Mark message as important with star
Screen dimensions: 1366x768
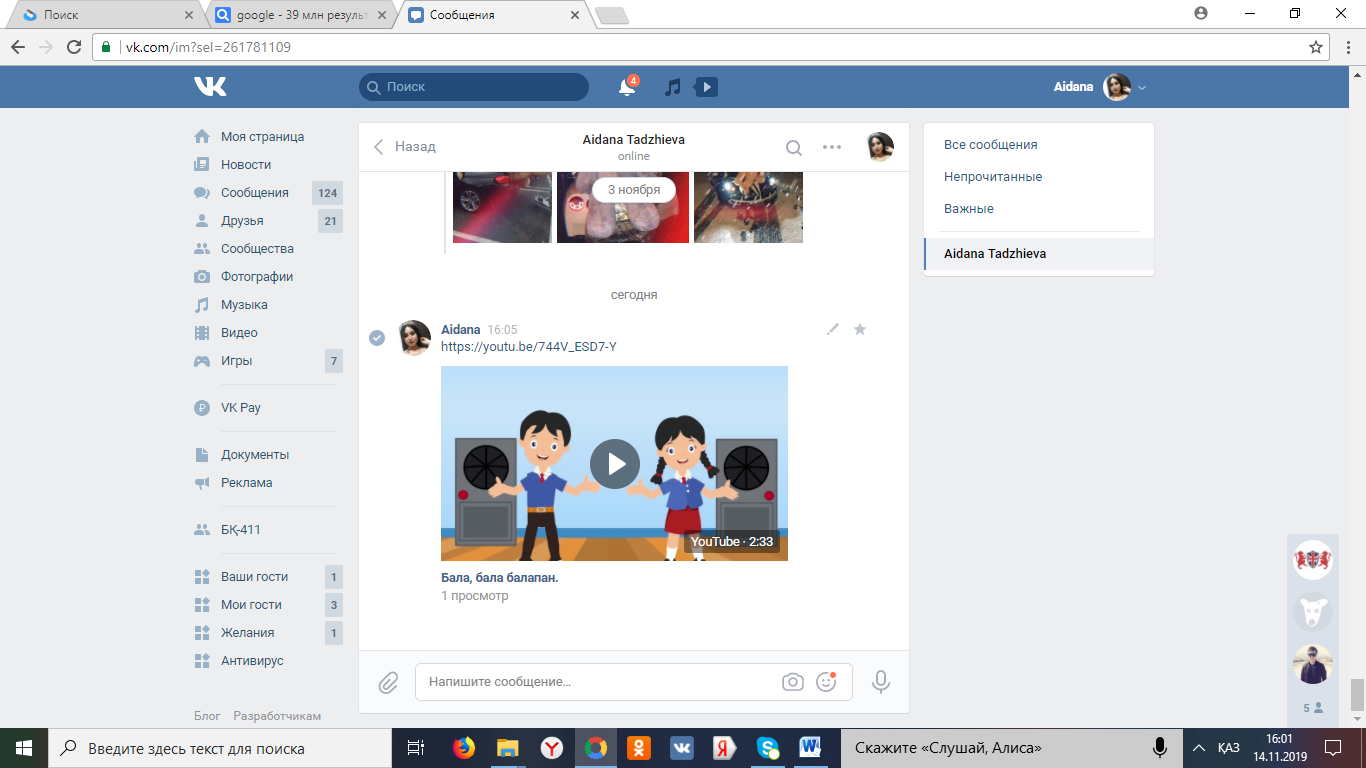click(860, 329)
